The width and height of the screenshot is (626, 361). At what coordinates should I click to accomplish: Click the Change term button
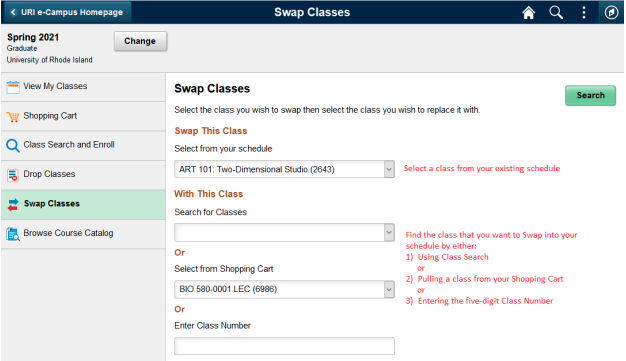tap(140, 41)
